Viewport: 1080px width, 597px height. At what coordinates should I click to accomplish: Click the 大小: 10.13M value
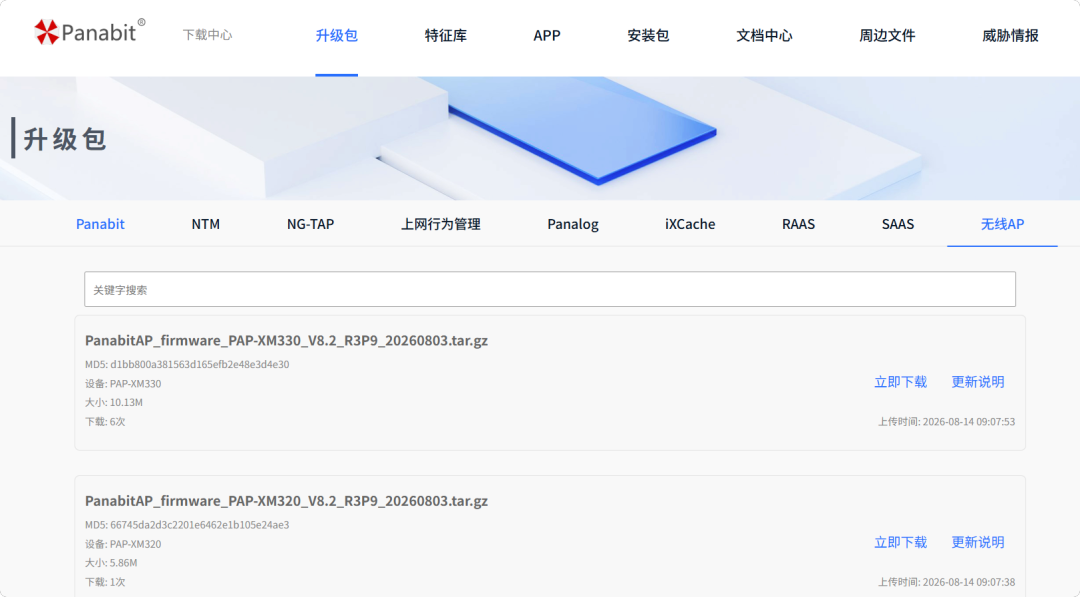point(114,402)
